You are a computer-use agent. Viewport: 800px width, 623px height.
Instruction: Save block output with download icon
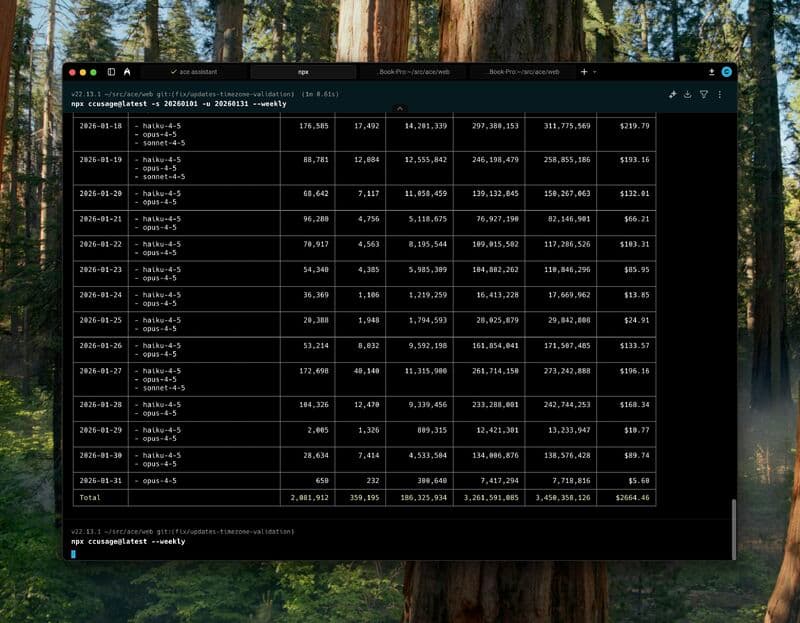tap(688, 94)
